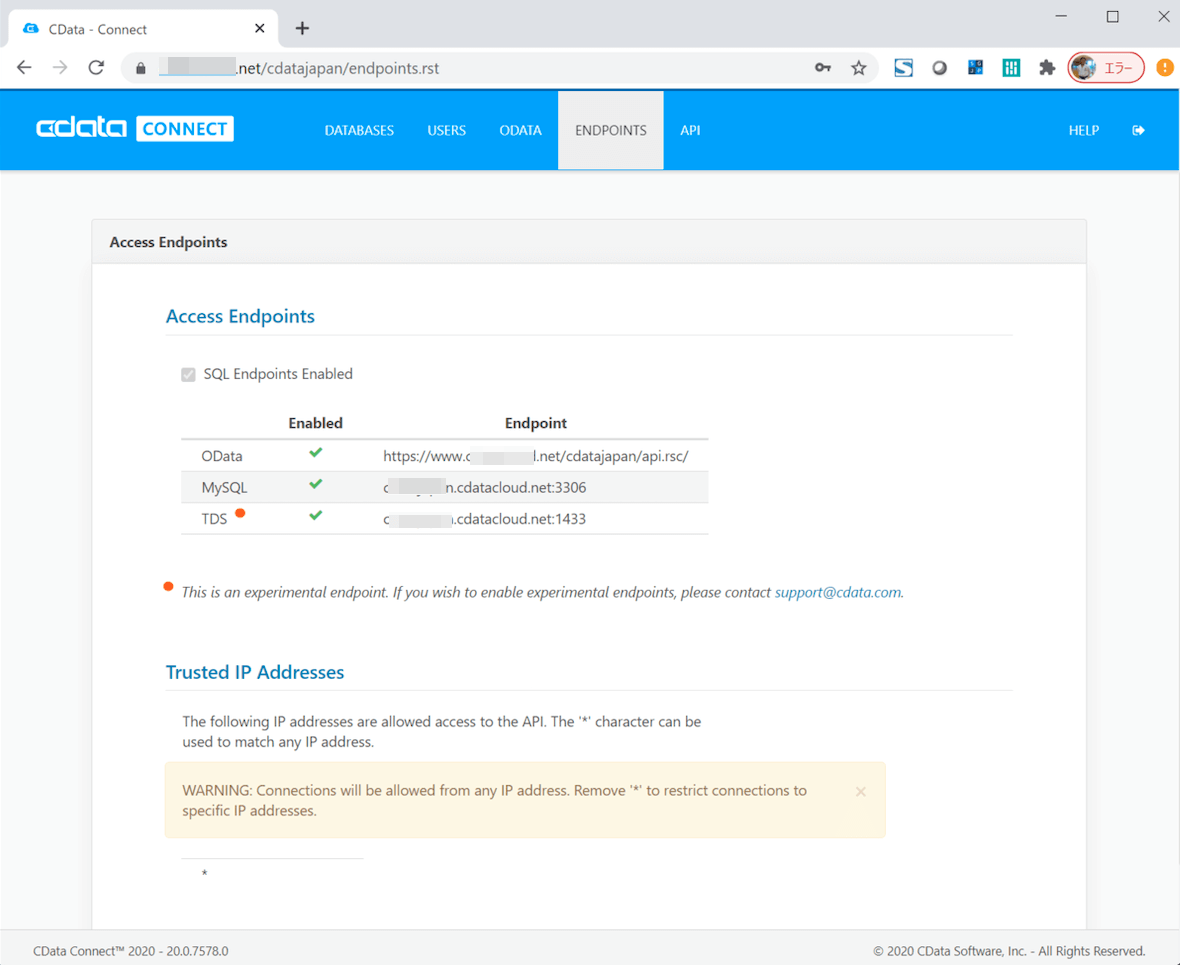Click the Enabled column header
The width and height of the screenshot is (1180, 965).
(315, 423)
